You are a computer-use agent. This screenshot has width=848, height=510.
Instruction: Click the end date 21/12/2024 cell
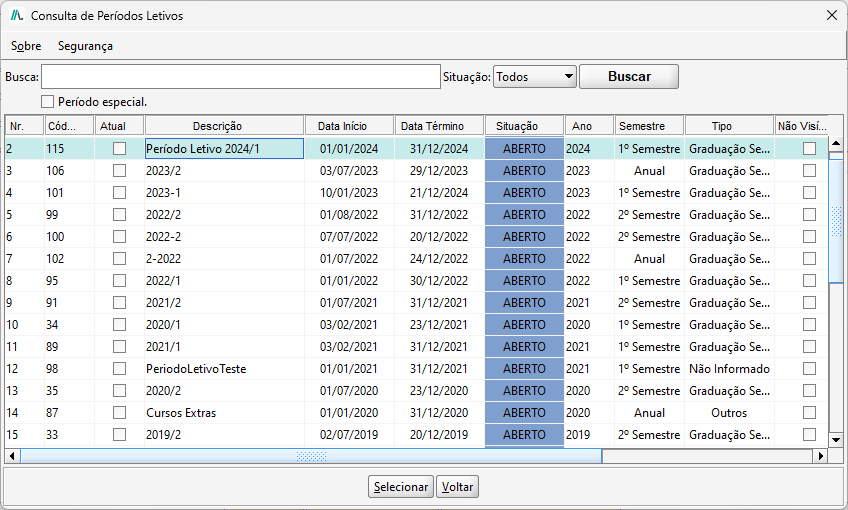tap(439, 193)
